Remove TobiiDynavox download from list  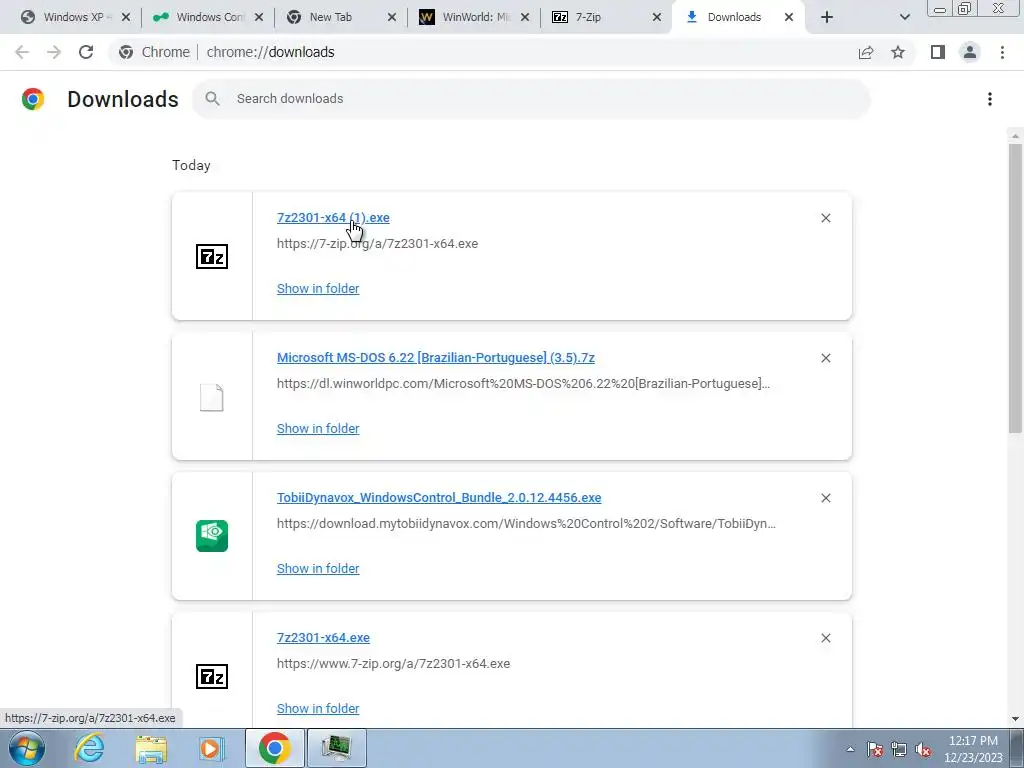pos(825,498)
